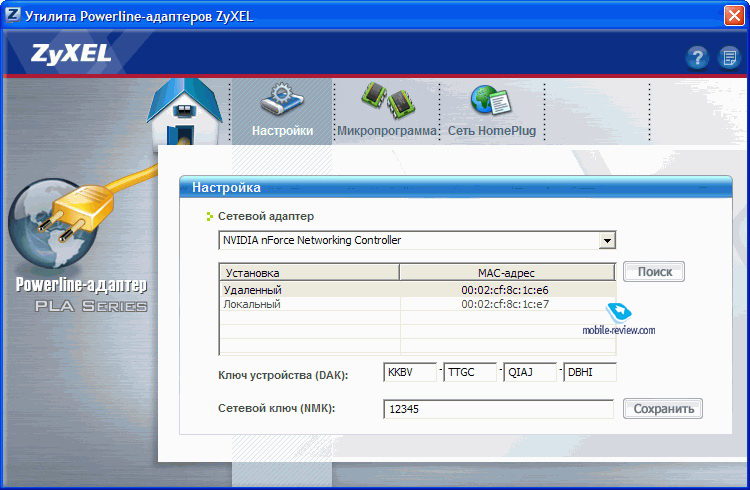Click MAC address 00:02:cf:8c:1c:e7
The height and width of the screenshot is (490, 750).
point(505,304)
